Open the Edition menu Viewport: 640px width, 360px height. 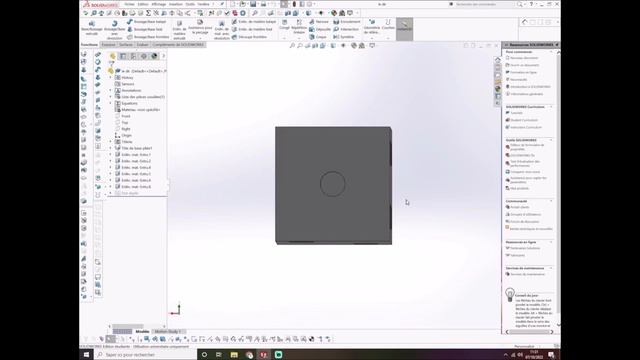[143, 4]
